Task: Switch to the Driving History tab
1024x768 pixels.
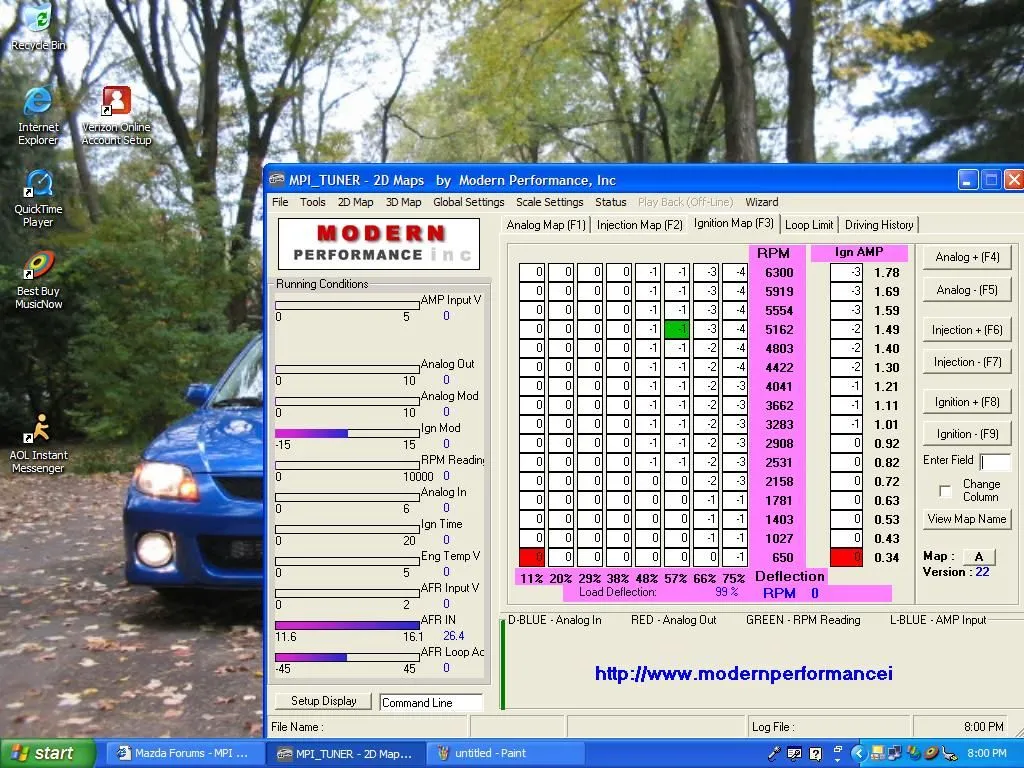Action: point(878,225)
